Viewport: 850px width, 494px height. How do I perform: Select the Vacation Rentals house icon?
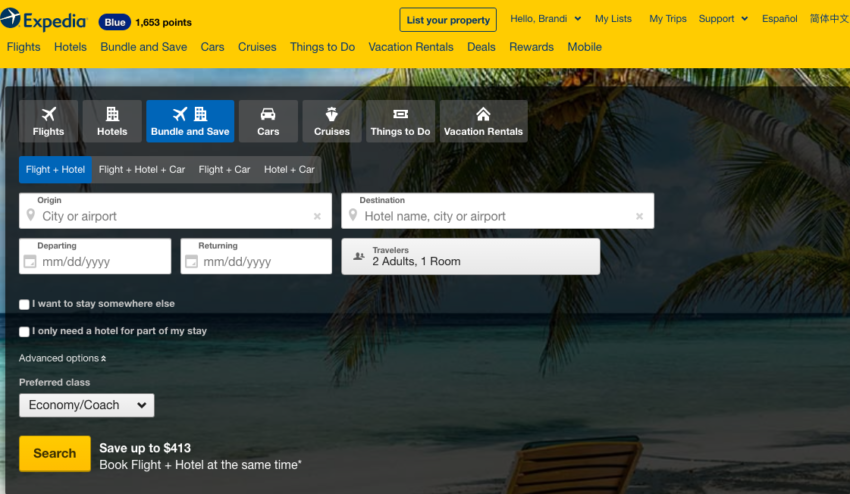tap(483, 121)
